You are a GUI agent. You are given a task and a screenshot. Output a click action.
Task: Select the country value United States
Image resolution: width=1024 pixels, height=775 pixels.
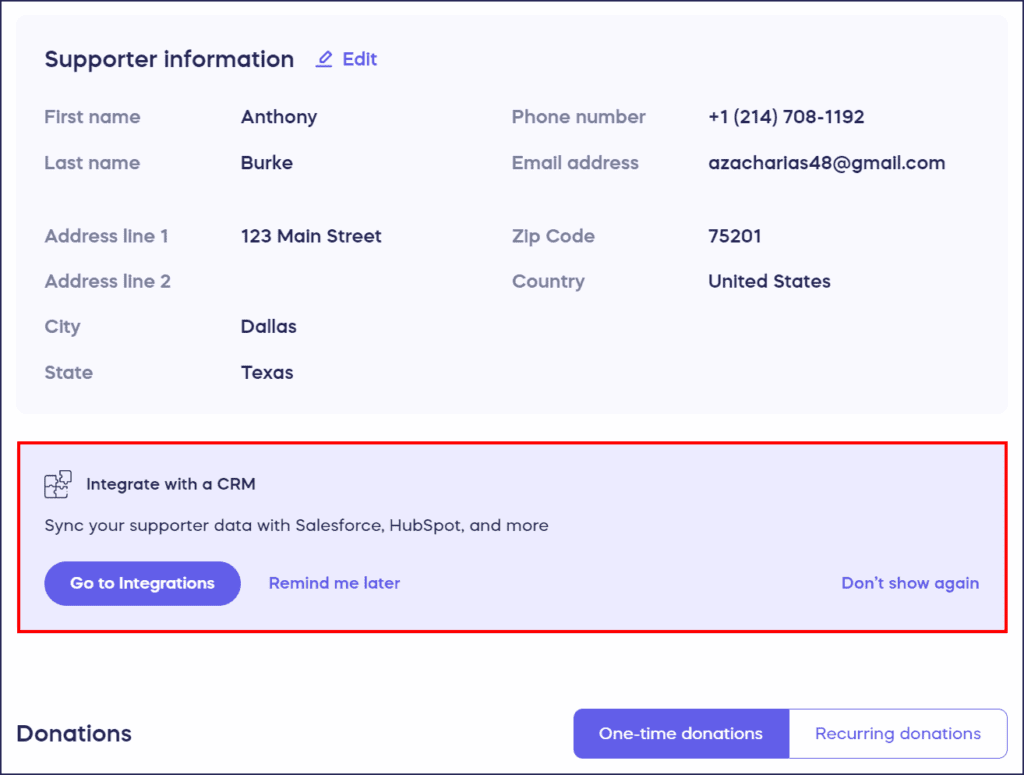(769, 282)
